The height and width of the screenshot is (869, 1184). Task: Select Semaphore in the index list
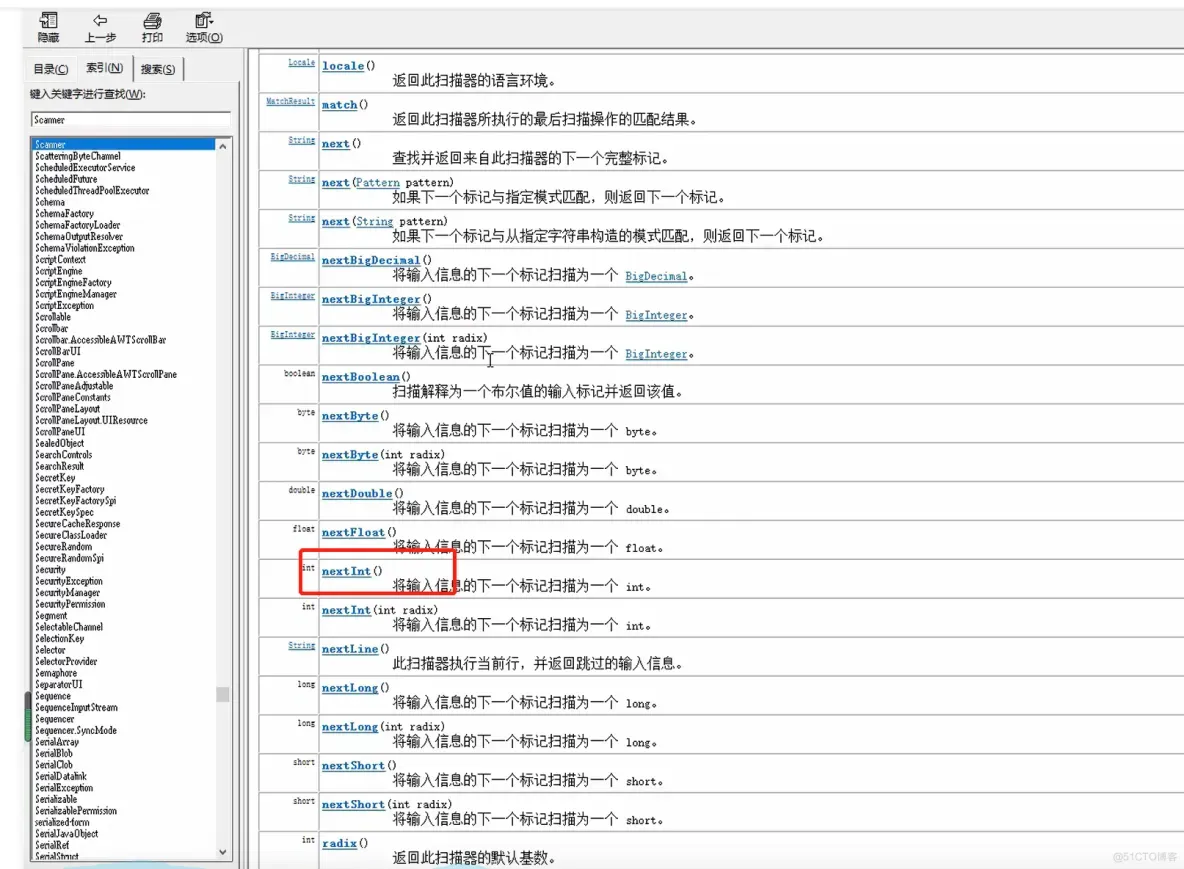(56, 673)
